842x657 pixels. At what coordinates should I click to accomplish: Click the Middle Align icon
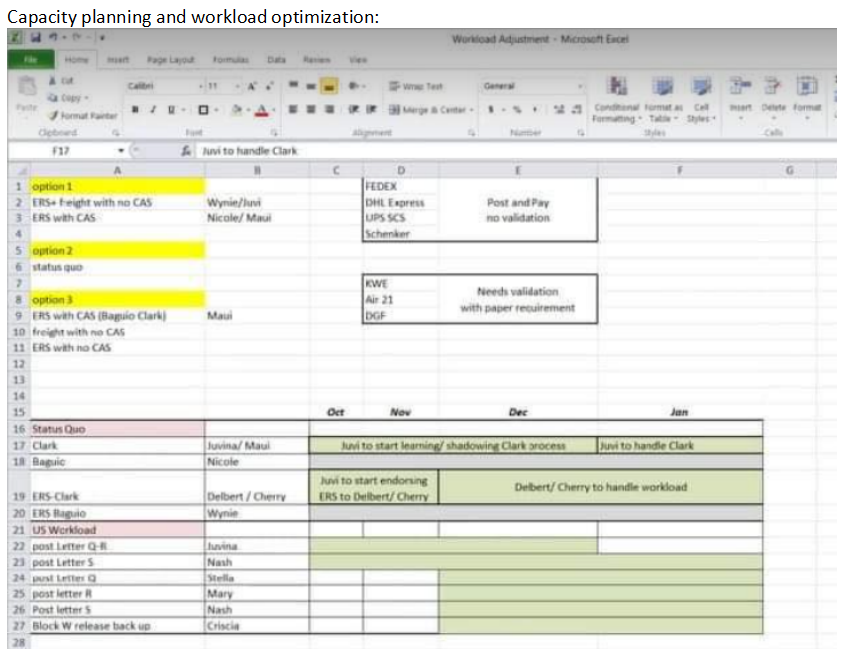[x=311, y=85]
